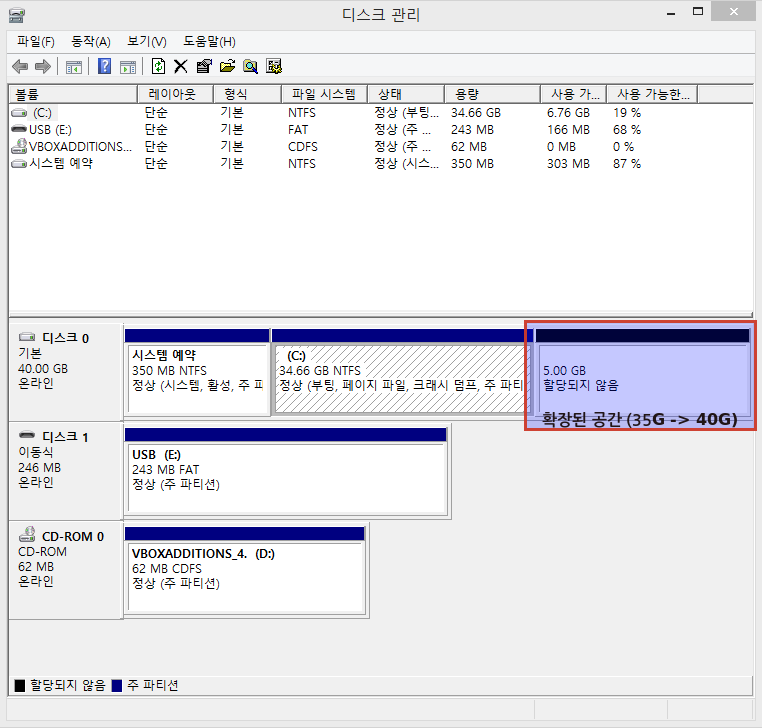Viewport: 762px width, 728px height.
Task: Click the 사용 가... column header
Action: pyautogui.click(x=573, y=94)
